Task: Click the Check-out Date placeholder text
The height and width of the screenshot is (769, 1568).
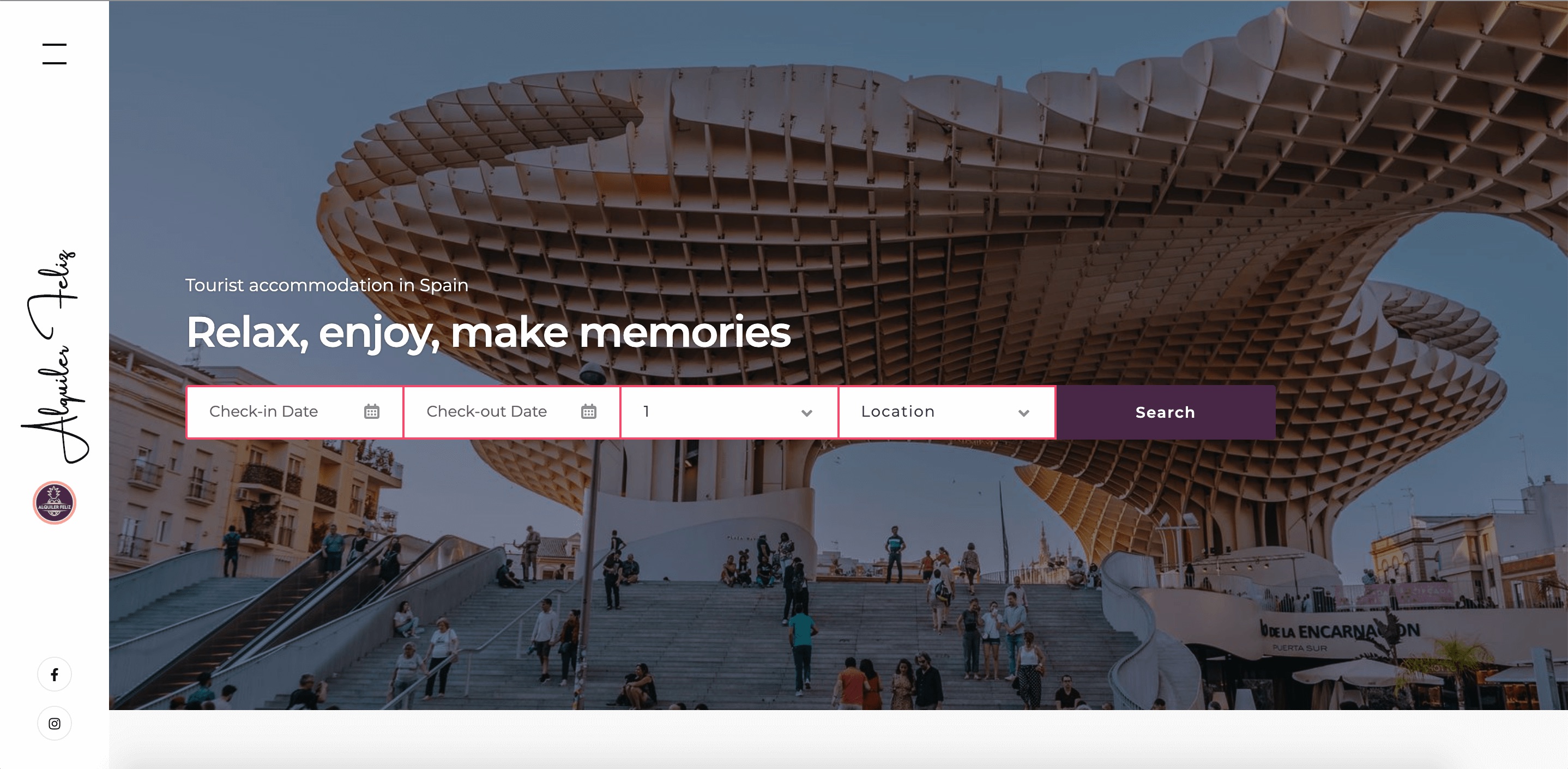Action: 487,412
